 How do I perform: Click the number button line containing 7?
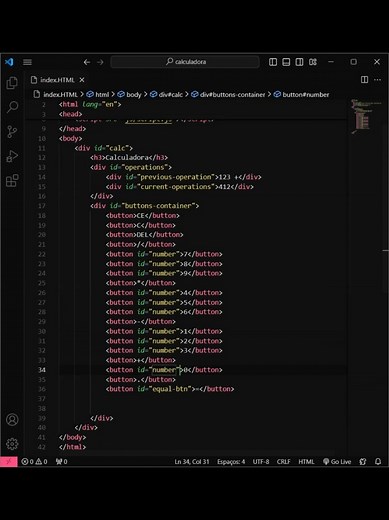[164, 254]
